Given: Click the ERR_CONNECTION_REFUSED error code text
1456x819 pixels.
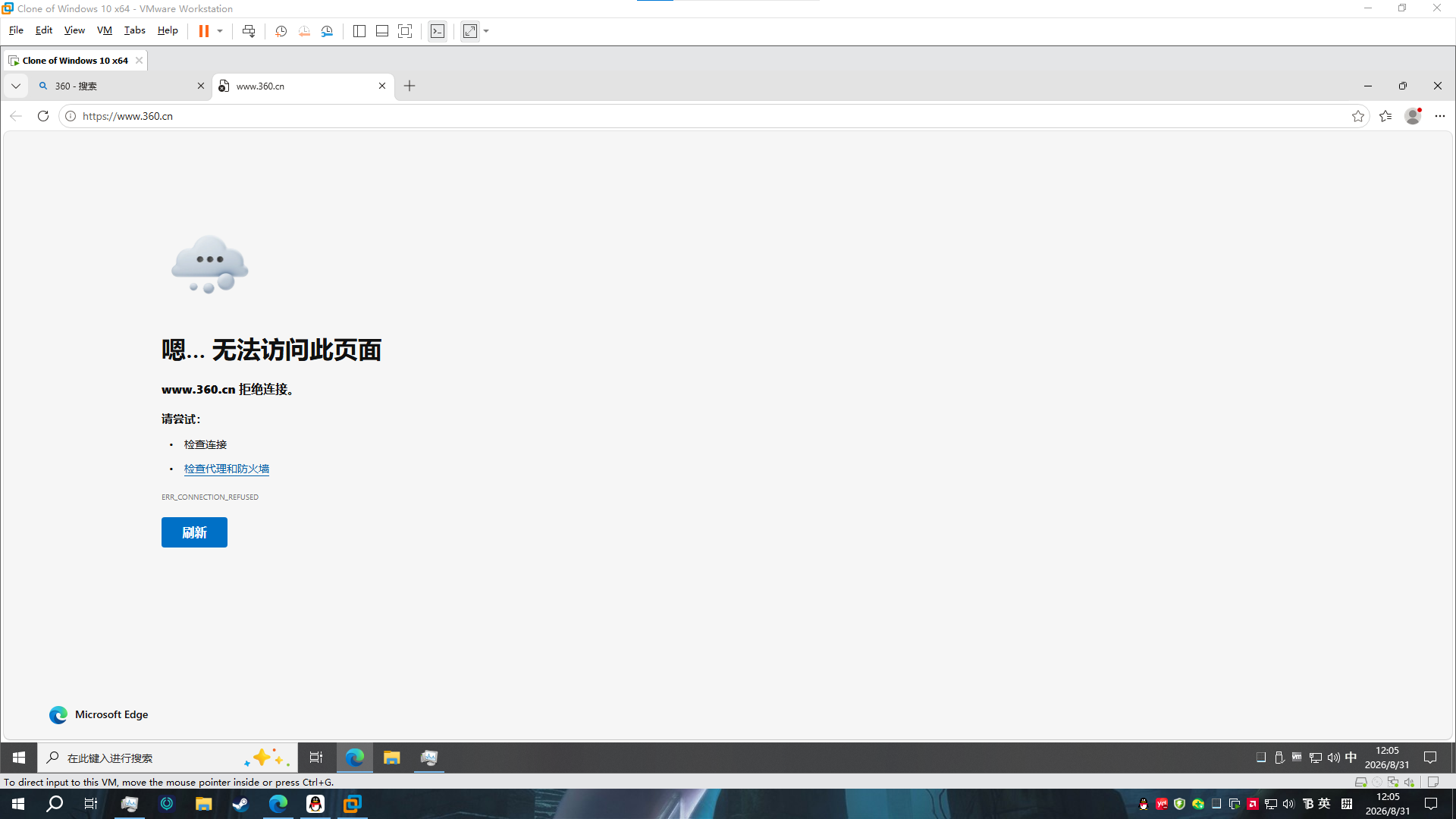Looking at the screenshot, I should 210,497.
